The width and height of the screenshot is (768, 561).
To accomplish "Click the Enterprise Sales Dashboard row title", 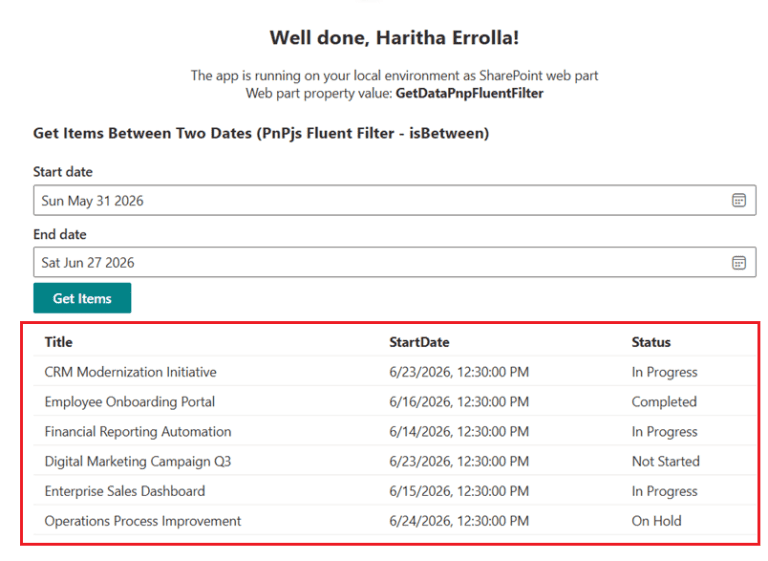I will coord(125,491).
